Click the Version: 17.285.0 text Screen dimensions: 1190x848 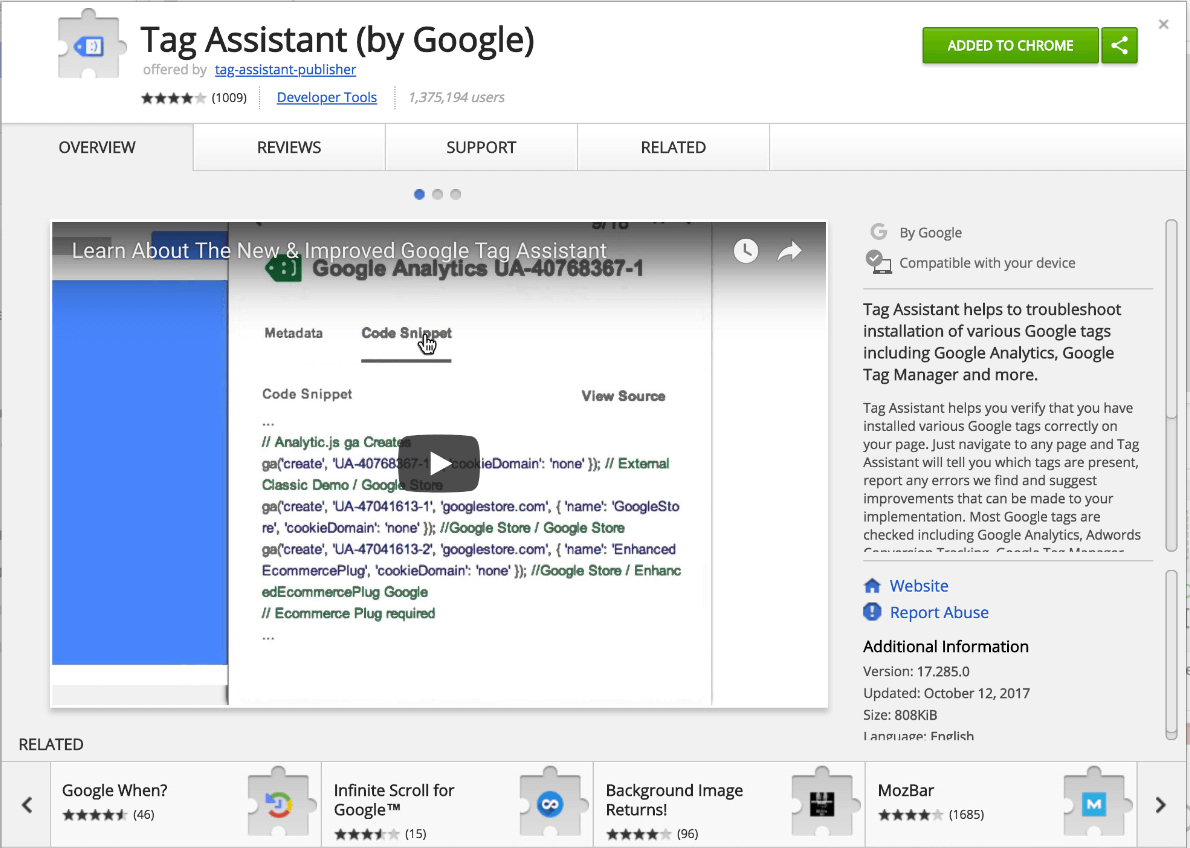[x=916, y=671]
